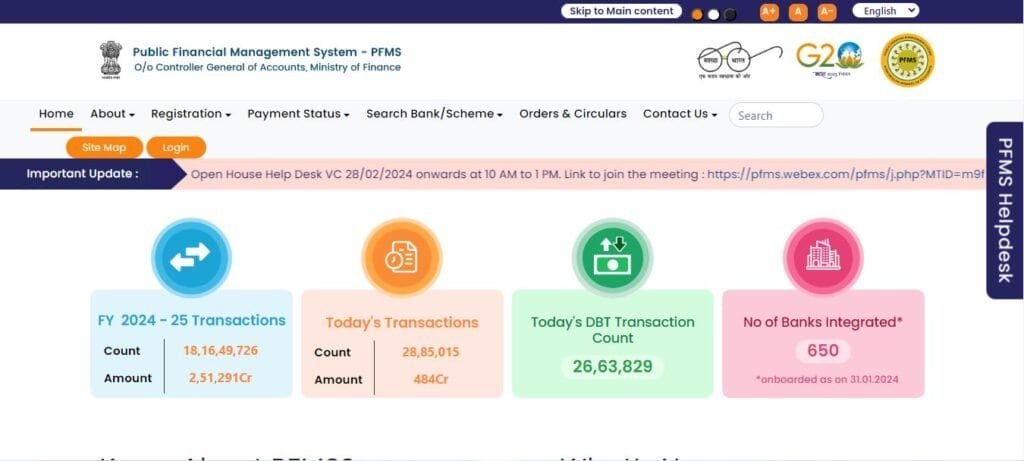The image size is (1024, 461).
Task: Open the English language dropdown
Action: coord(886,10)
